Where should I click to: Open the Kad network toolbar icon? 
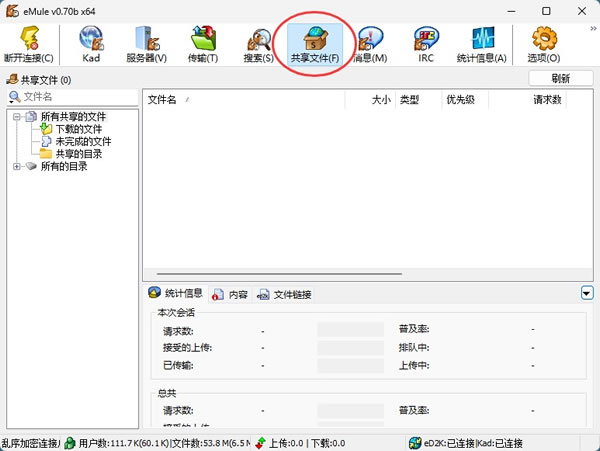pyautogui.click(x=91, y=38)
